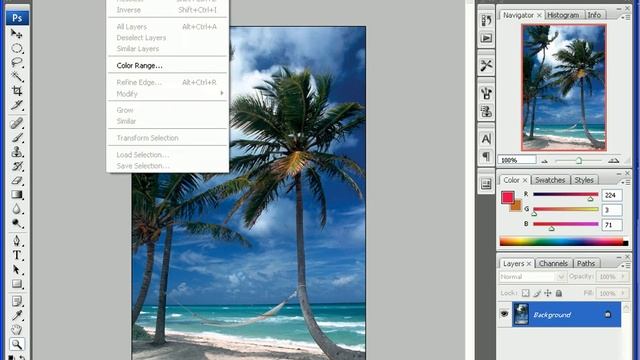Open the Clone Source dock icon

486,111
